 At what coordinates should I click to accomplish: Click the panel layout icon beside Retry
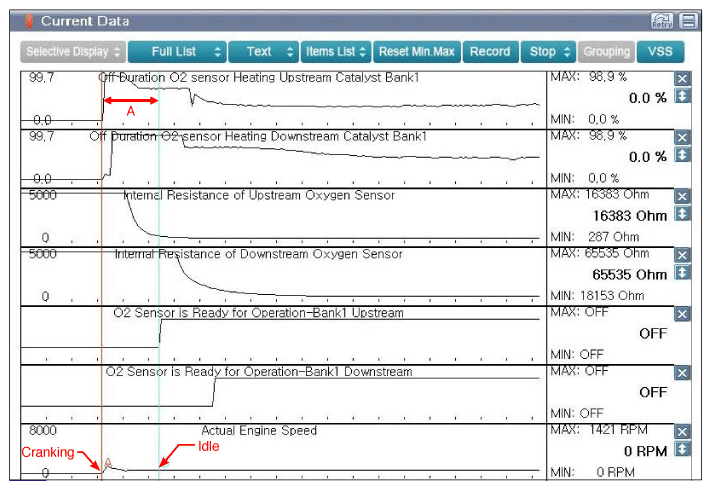coord(688,20)
